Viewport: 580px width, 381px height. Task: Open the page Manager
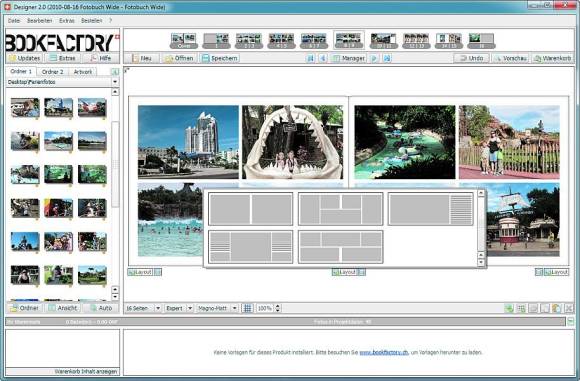[349, 58]
